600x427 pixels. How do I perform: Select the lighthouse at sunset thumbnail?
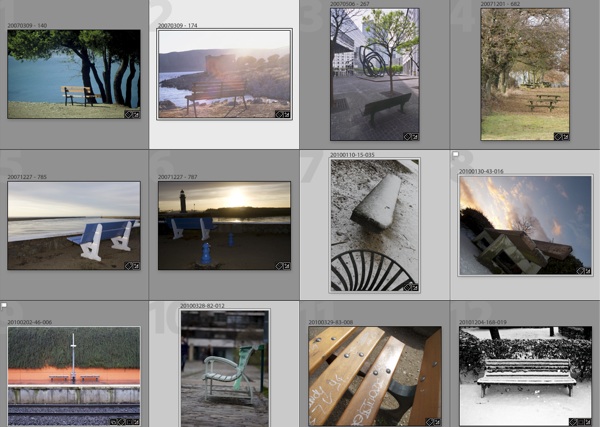224,225
